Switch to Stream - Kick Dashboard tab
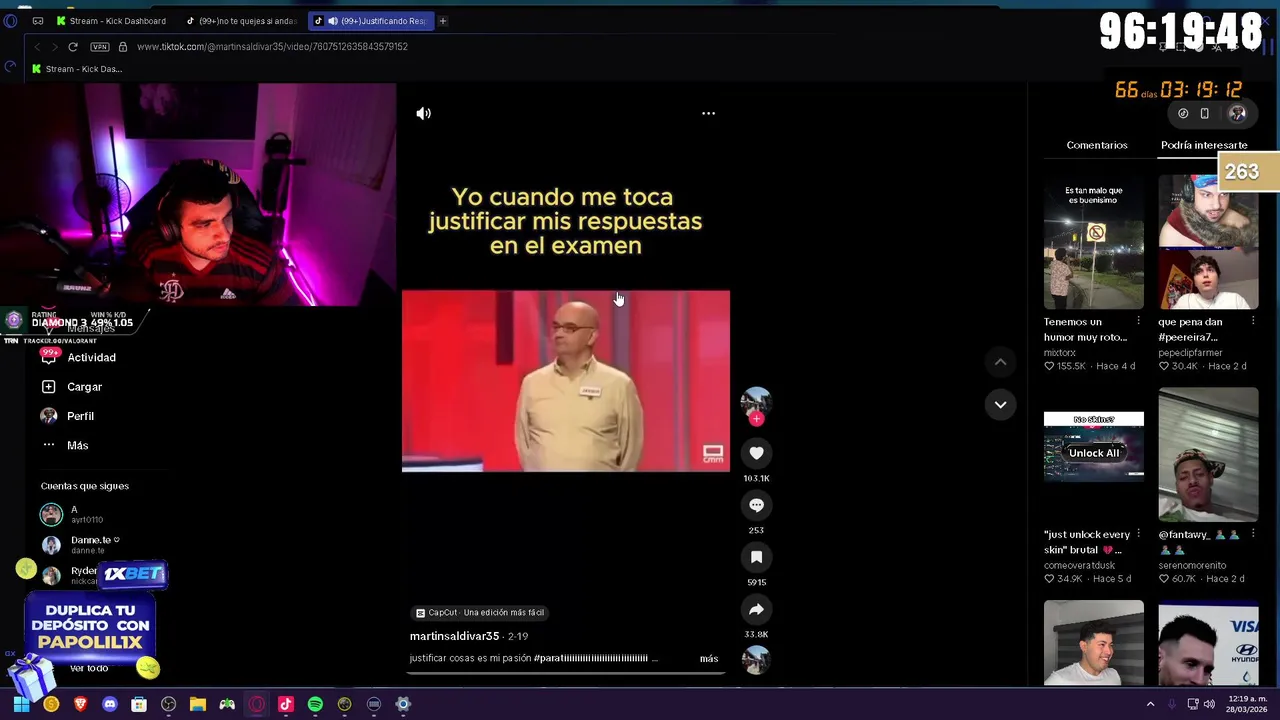Image resolution: width=1280 pixels, height=720 pixels. coord(111,20)
